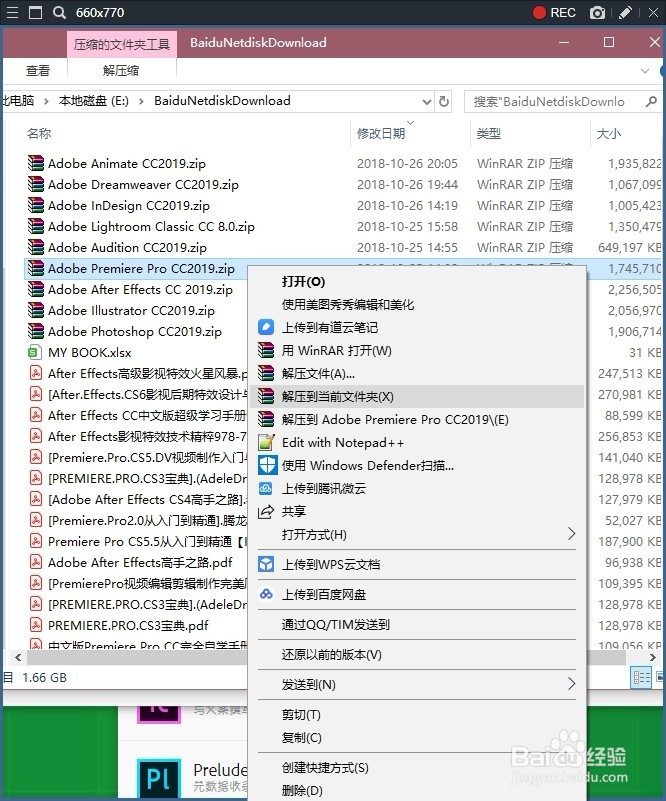Expand the ribbon with the chevron arrow
This screenshot has width=666, height=801.
645,71
